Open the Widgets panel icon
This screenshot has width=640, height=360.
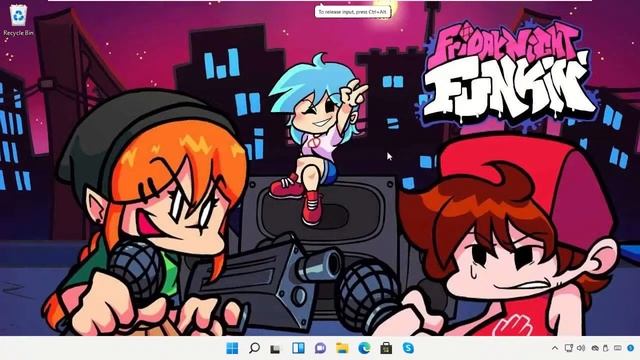tap(298, 348)
